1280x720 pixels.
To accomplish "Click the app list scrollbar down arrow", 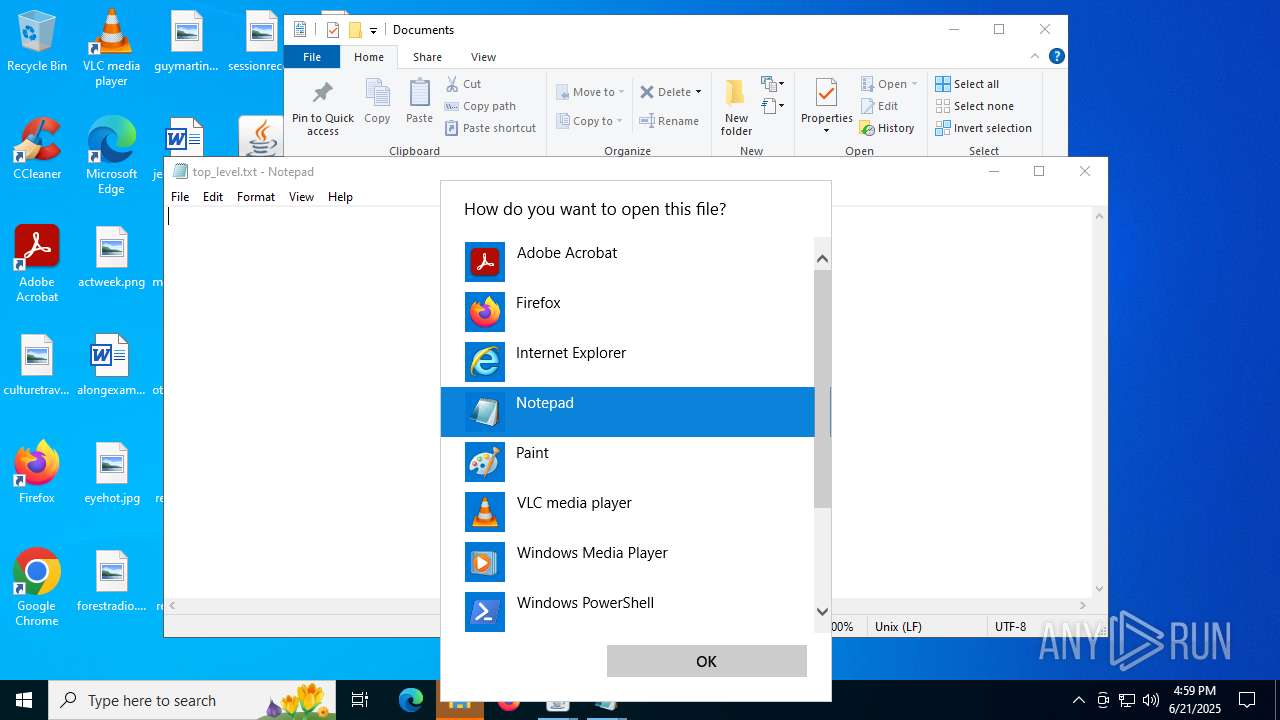I will pos(822,611).
